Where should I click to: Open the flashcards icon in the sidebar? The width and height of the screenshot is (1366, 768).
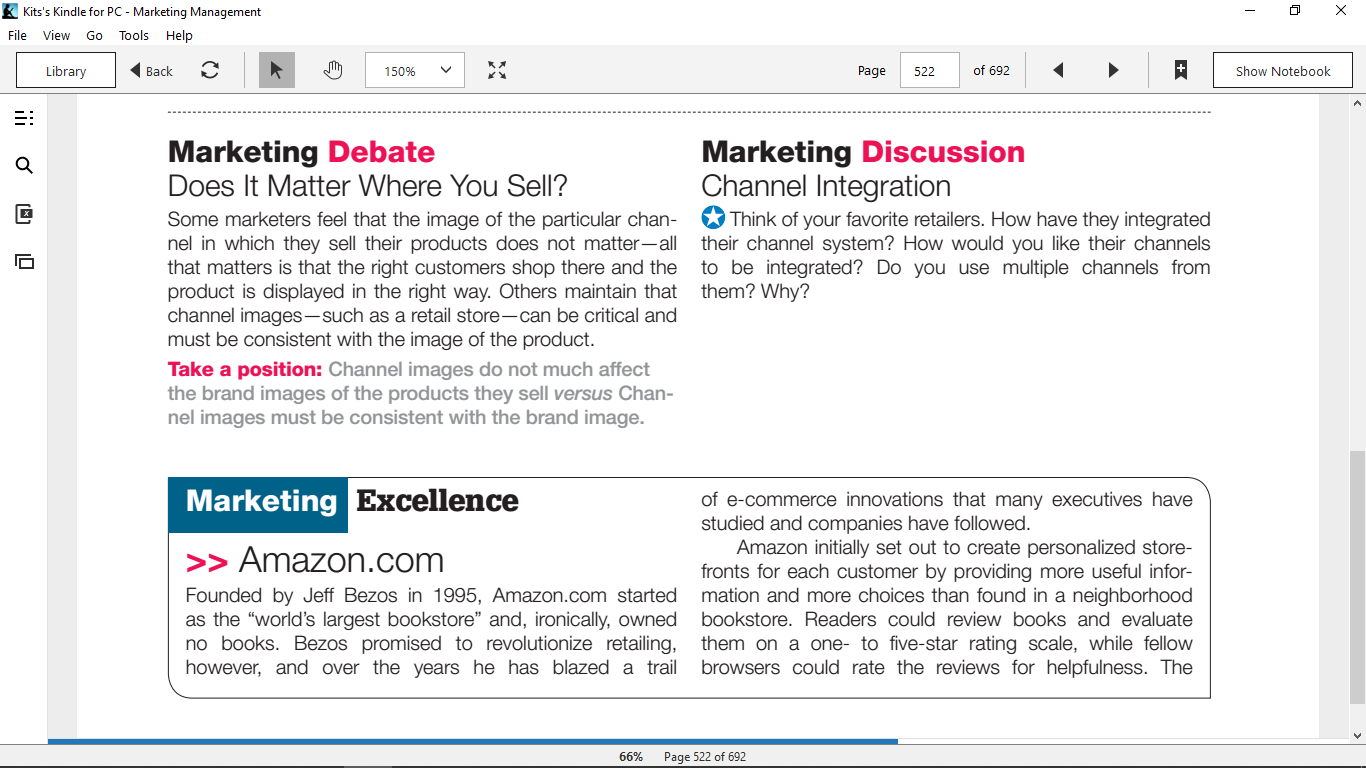click(x=24, y=213)
